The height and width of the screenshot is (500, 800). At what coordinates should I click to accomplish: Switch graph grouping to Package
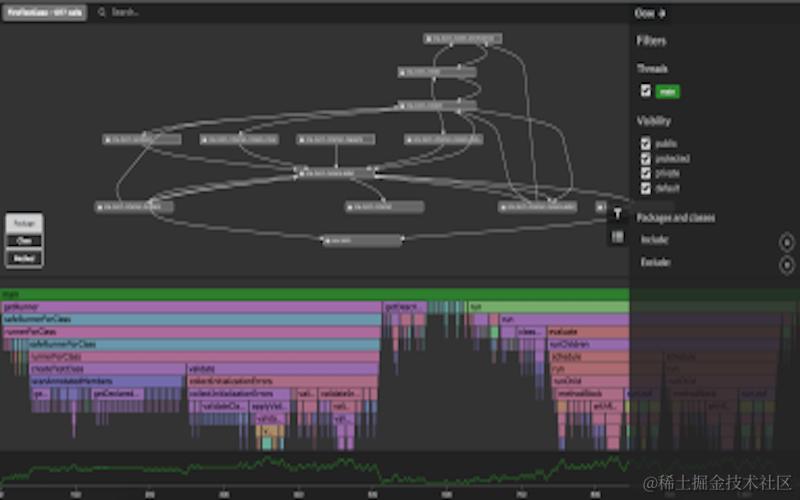coord(24,223)
